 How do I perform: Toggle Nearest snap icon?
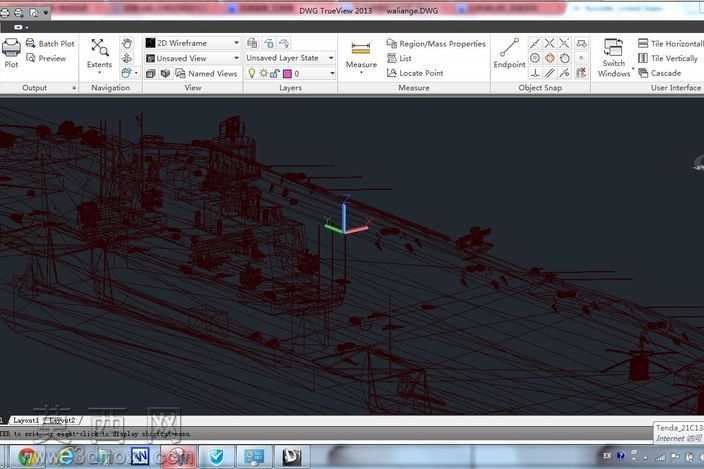pyautogui.click(x=564, y=73)
